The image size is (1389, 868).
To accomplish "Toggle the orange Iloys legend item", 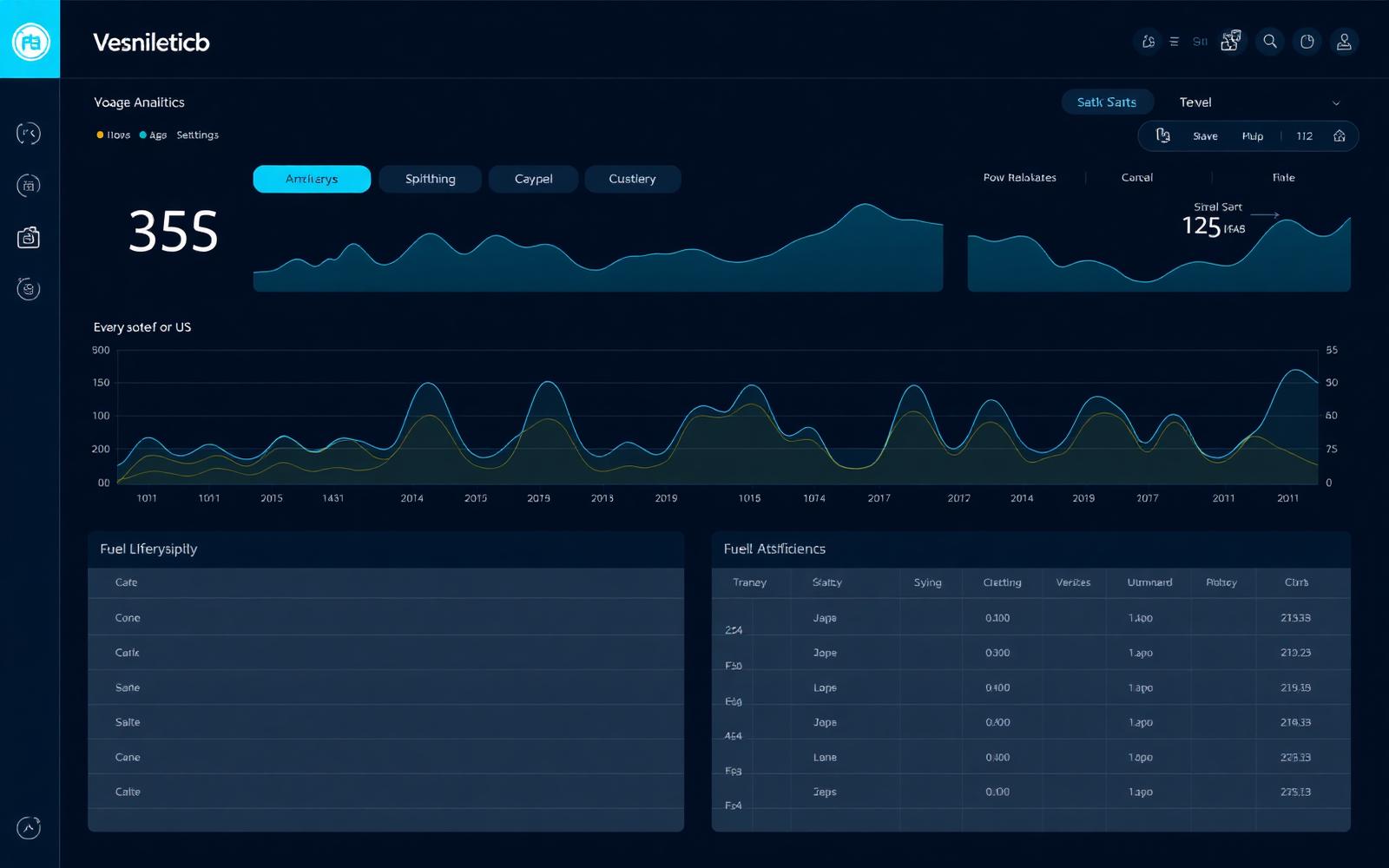I will [114, 135].
